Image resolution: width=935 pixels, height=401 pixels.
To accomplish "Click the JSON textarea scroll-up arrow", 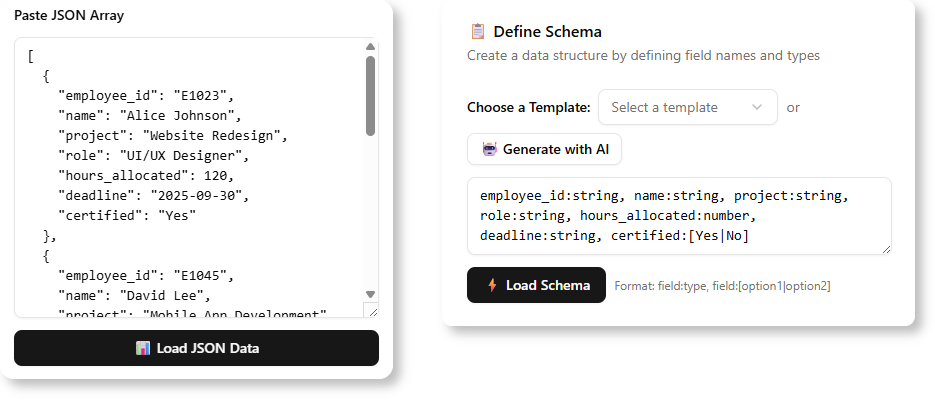I will [370, 46].
